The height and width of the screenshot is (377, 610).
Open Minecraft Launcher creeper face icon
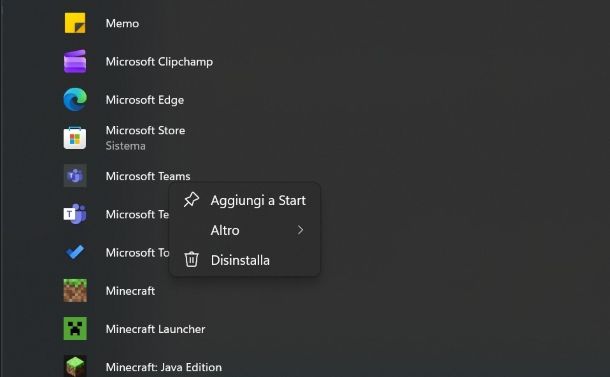tap(75, 328)
